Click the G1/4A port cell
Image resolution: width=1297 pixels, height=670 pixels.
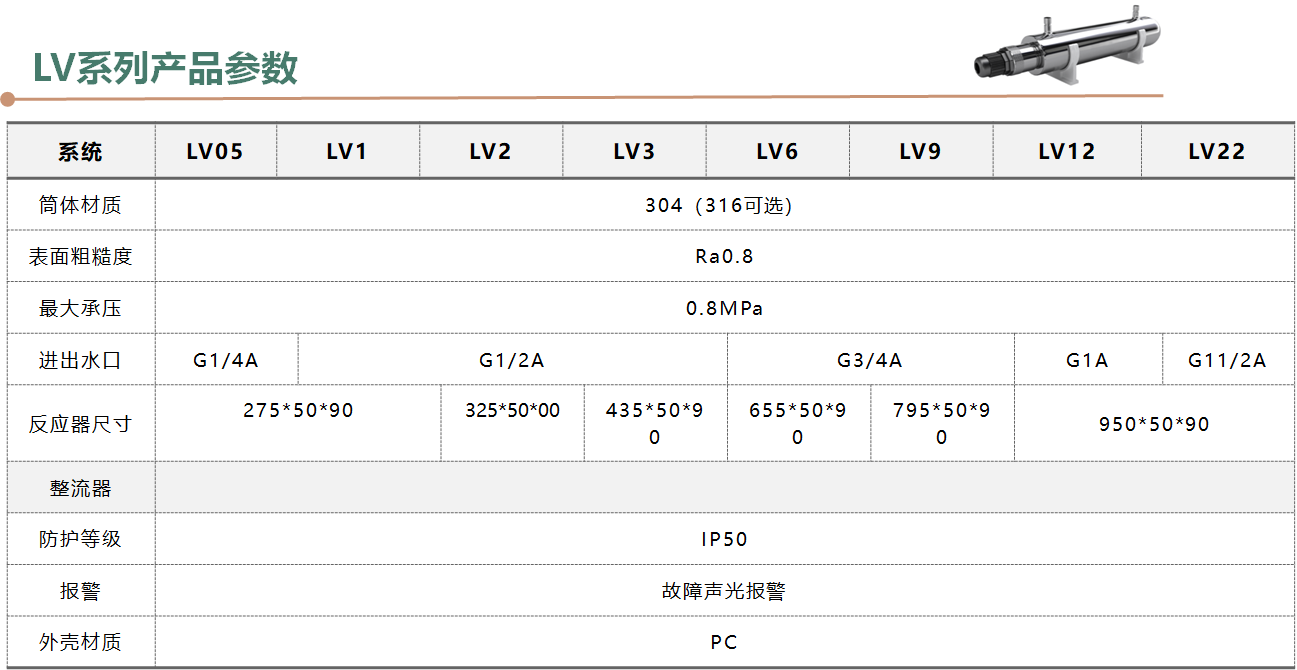coord(226,360)
